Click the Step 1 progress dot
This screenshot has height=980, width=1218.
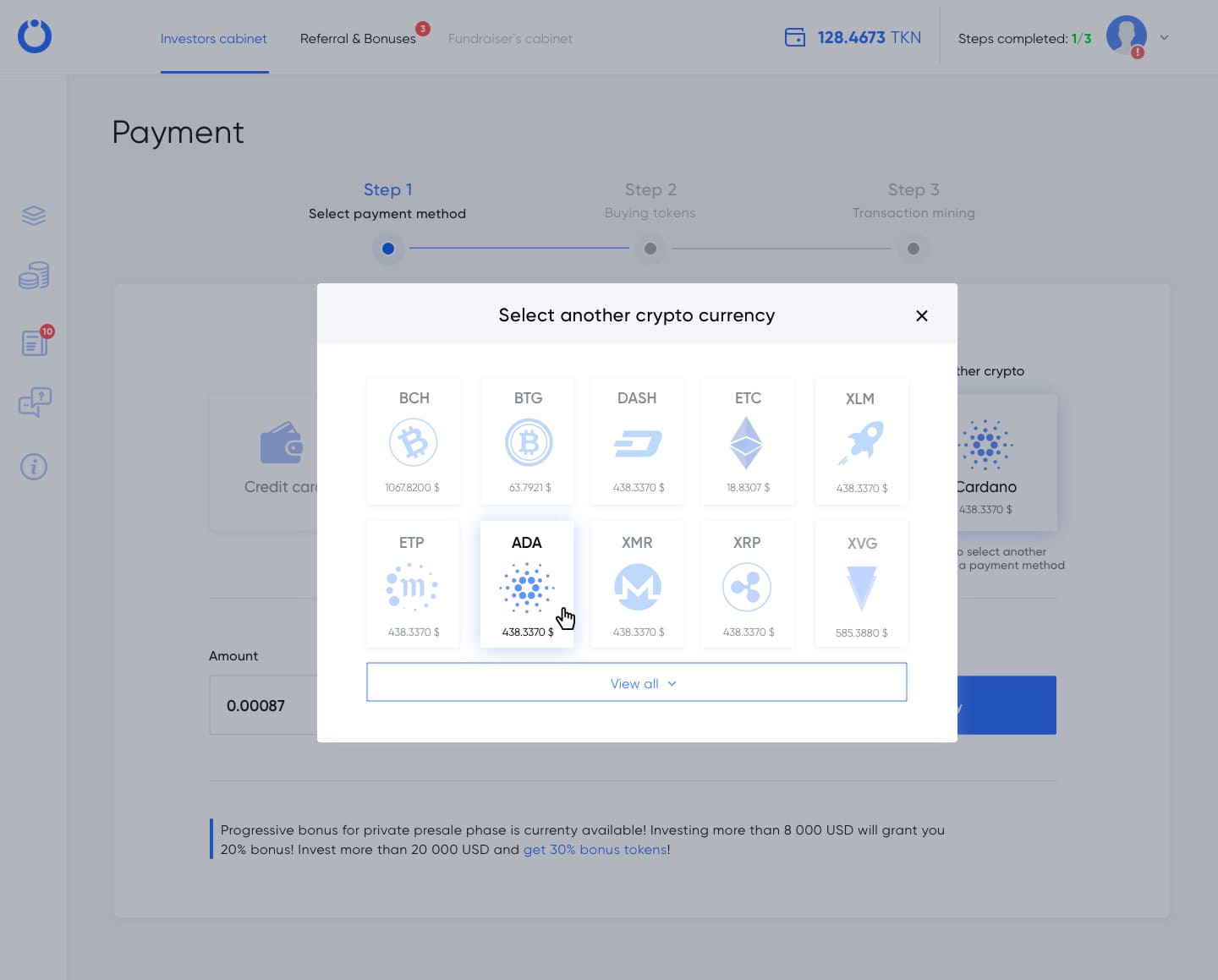pos(388,249)
